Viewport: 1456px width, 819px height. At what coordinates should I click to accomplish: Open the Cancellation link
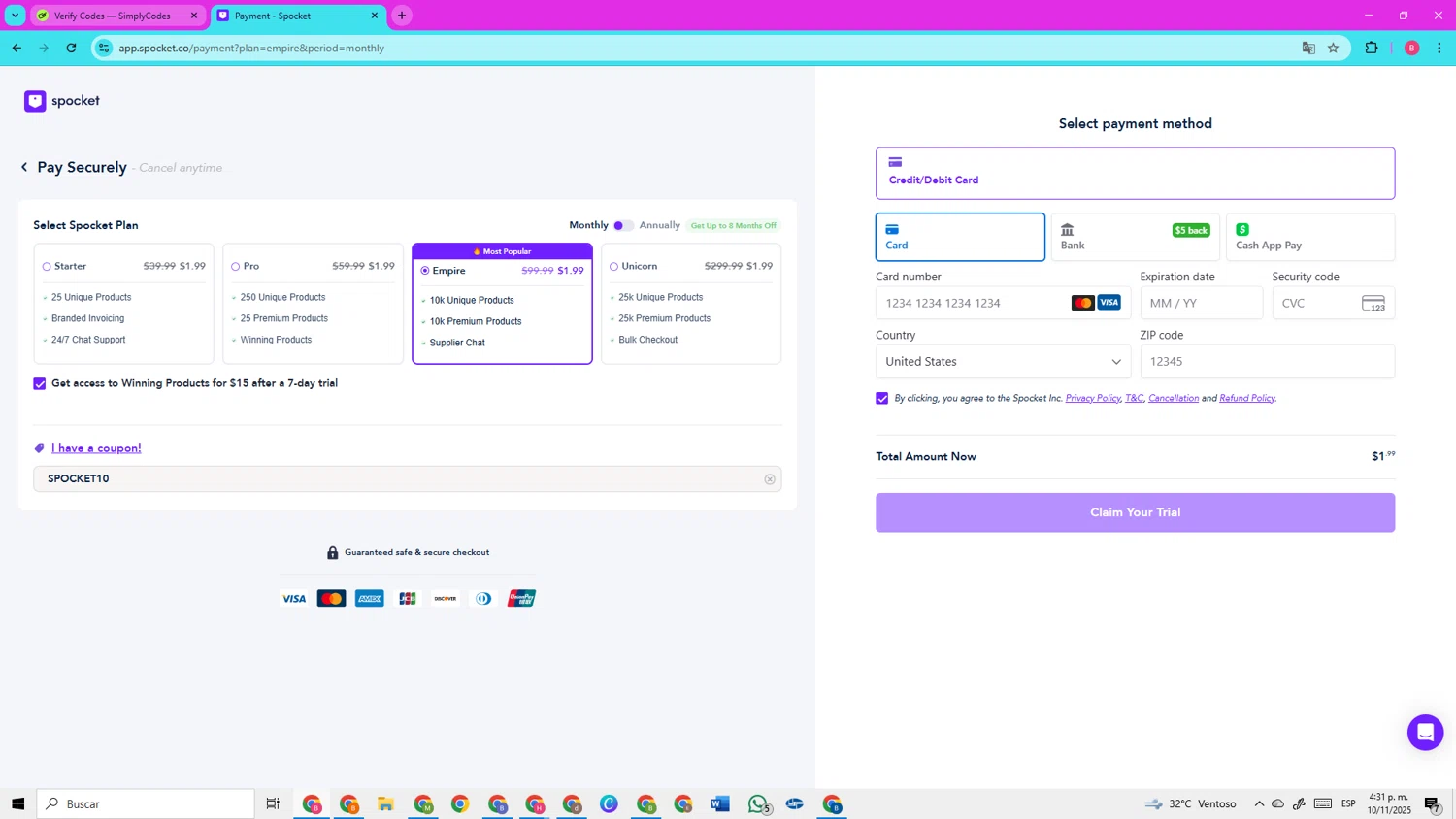point(1174,399)
